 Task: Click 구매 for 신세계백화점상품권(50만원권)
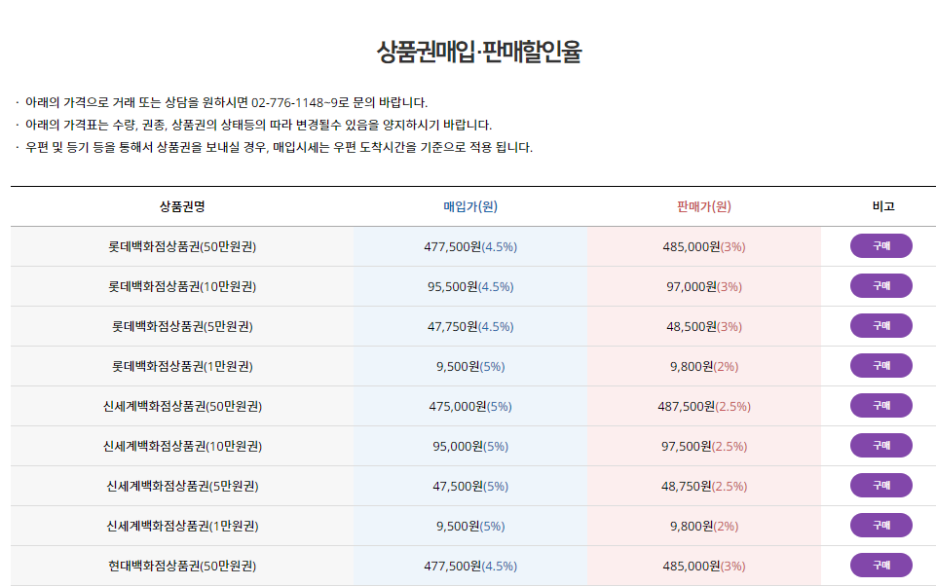881,406
